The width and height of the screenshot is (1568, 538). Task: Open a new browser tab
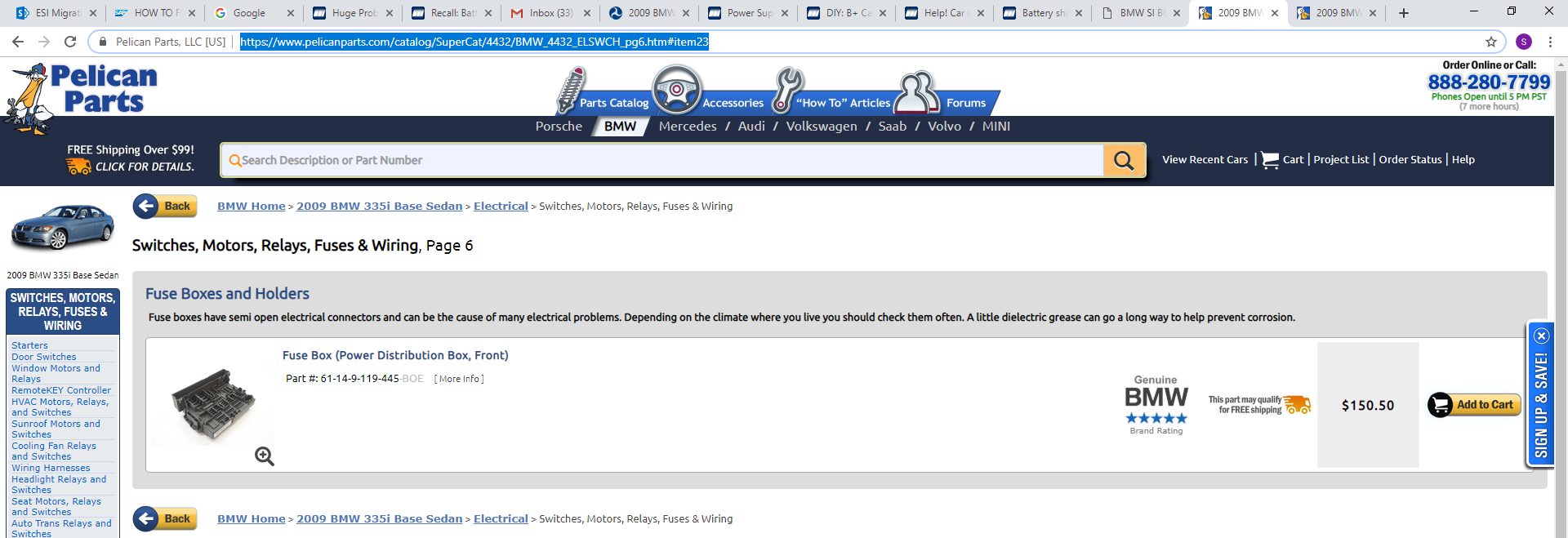(1404, 13)
